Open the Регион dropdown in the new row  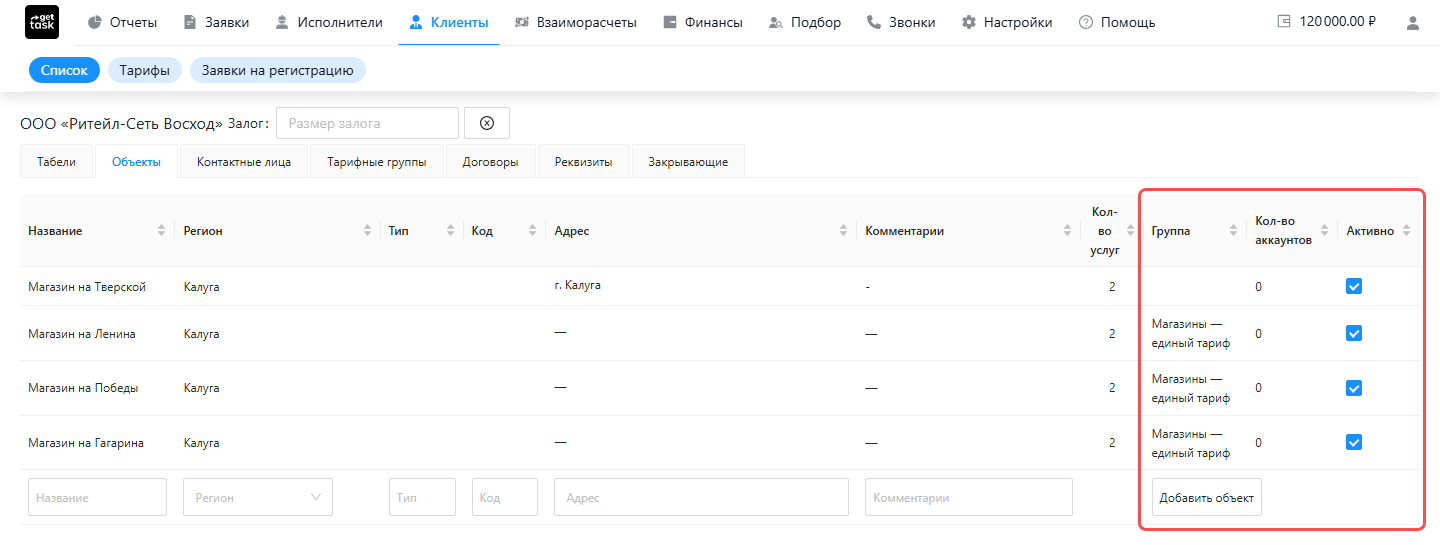[x=258, y=497]
